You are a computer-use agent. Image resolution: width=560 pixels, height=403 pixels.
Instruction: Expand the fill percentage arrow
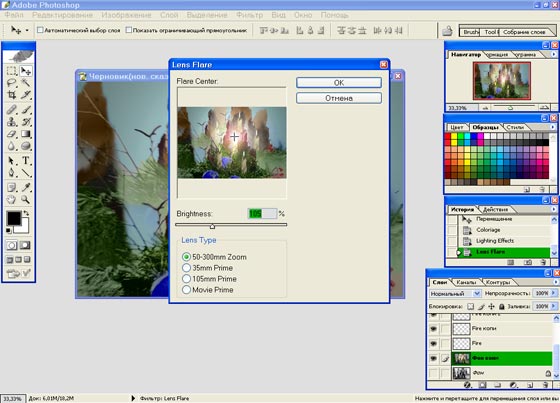554,307
